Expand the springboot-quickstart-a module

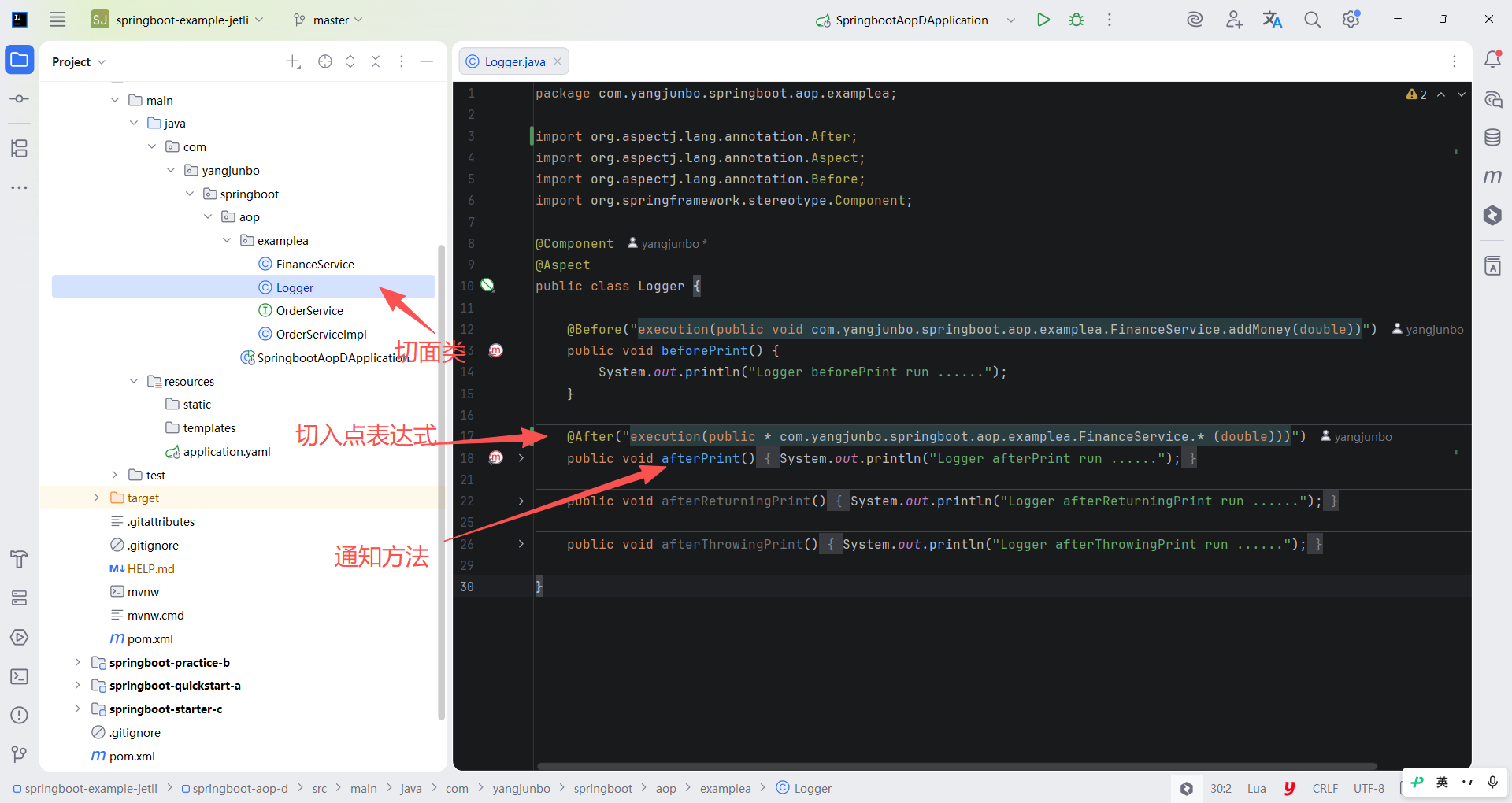point(77,685)
